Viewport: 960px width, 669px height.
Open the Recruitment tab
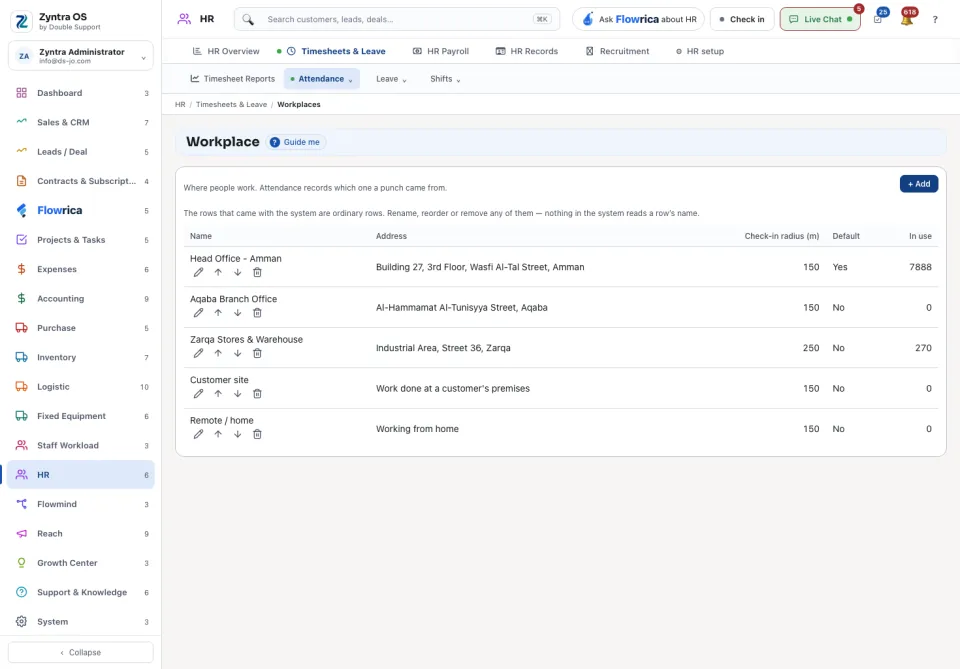tap(617, 51)
